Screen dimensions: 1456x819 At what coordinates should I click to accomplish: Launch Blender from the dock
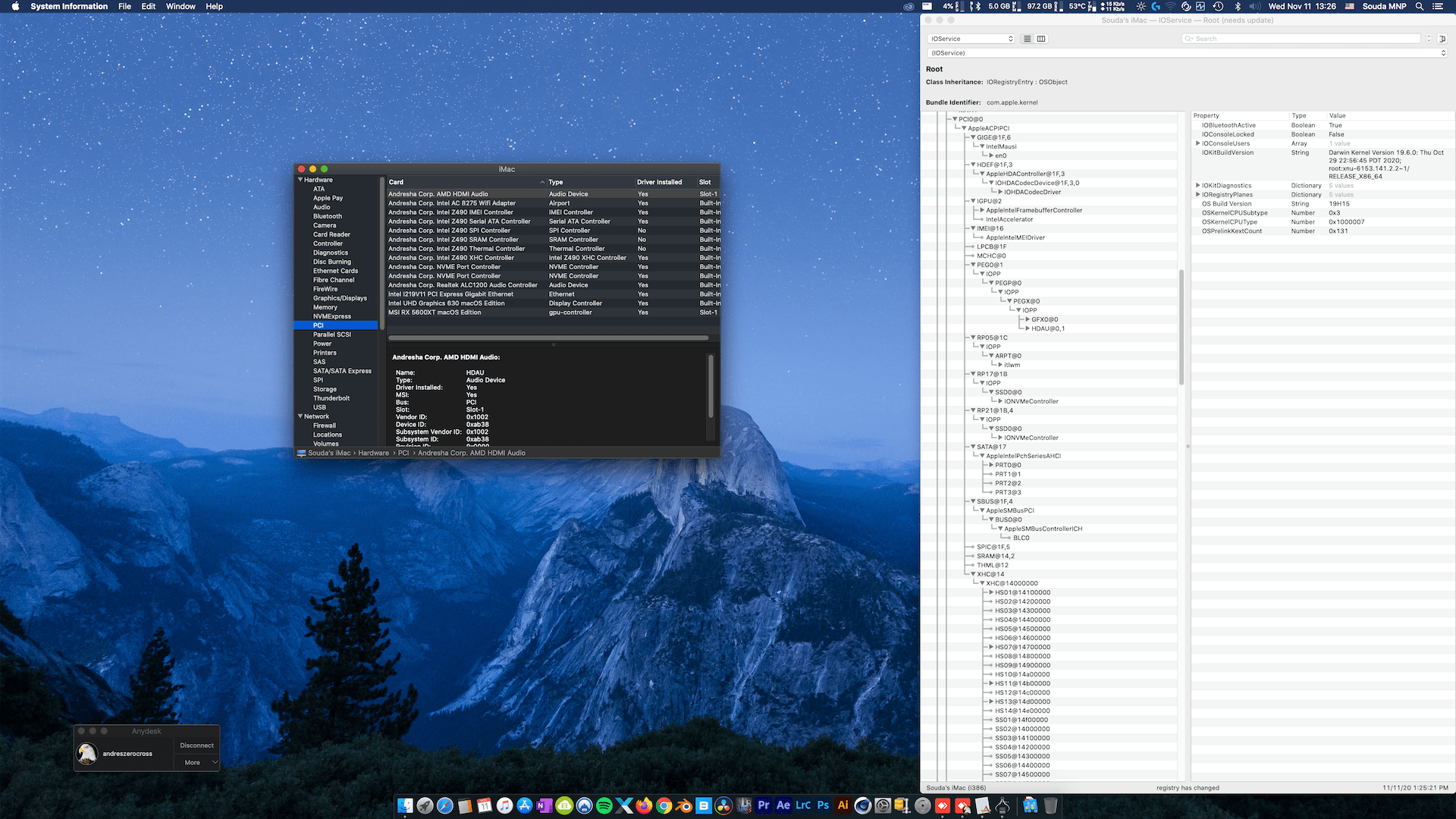coord(684,806)
